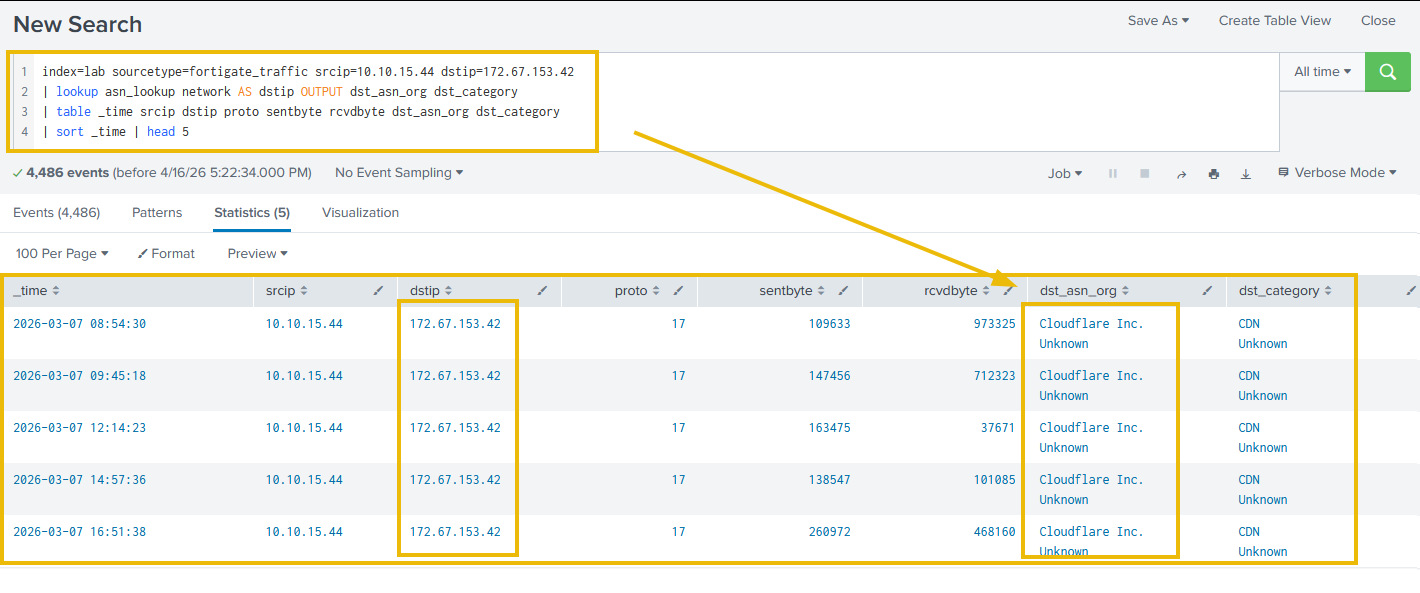Switch to the Patterns tab

pyautogui.click(x=157, y=213)
